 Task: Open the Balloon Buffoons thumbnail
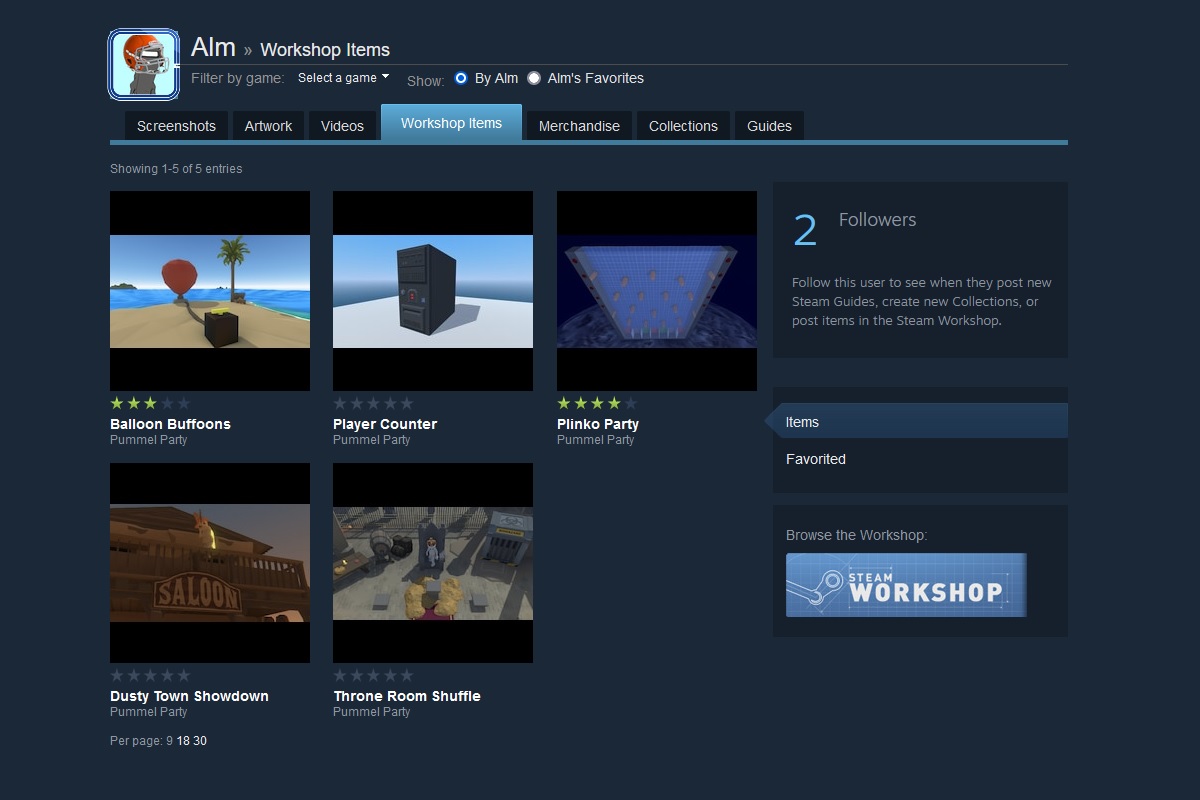210,291
